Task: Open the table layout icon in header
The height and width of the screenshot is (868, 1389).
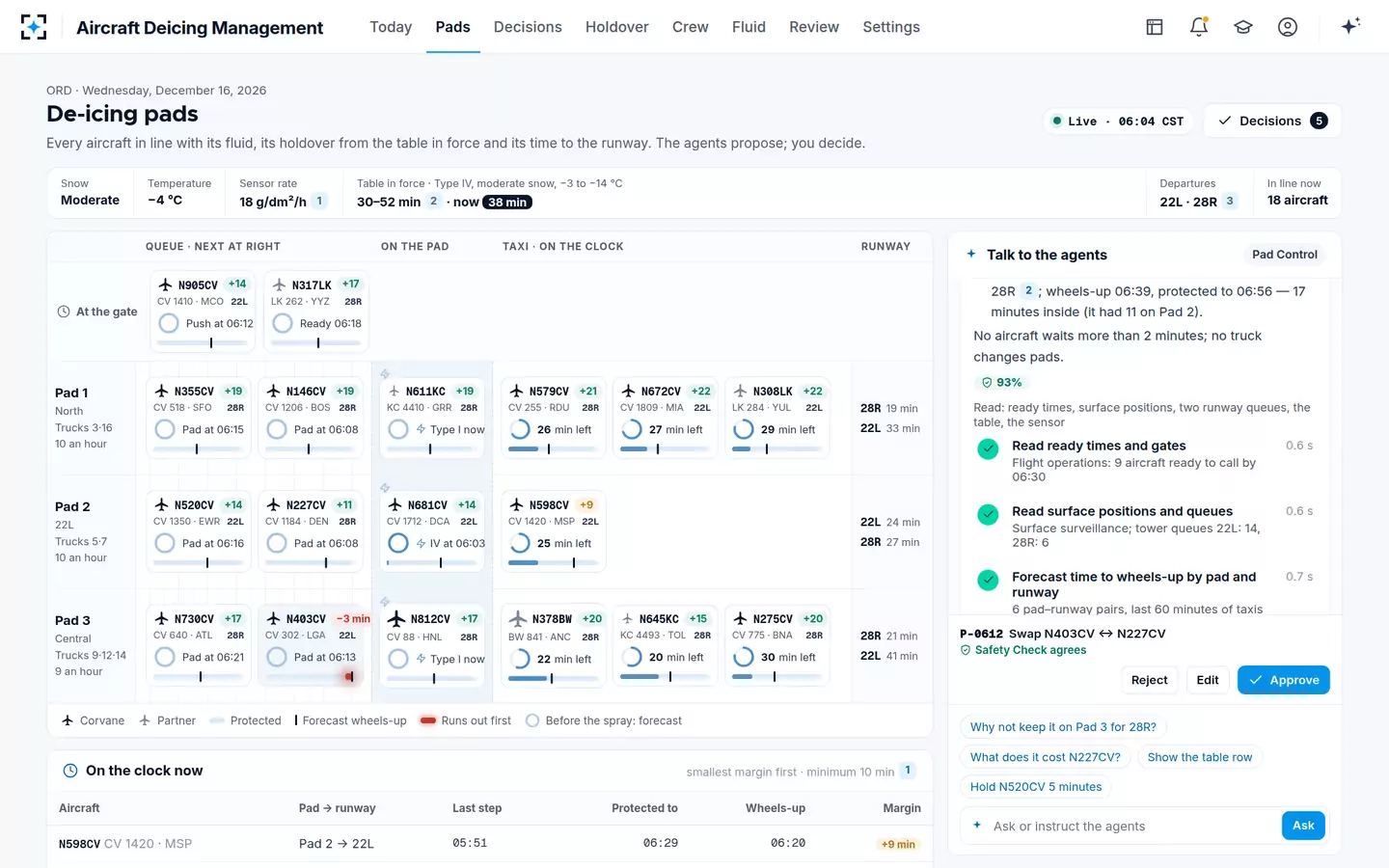Action: pos(1155,27)
